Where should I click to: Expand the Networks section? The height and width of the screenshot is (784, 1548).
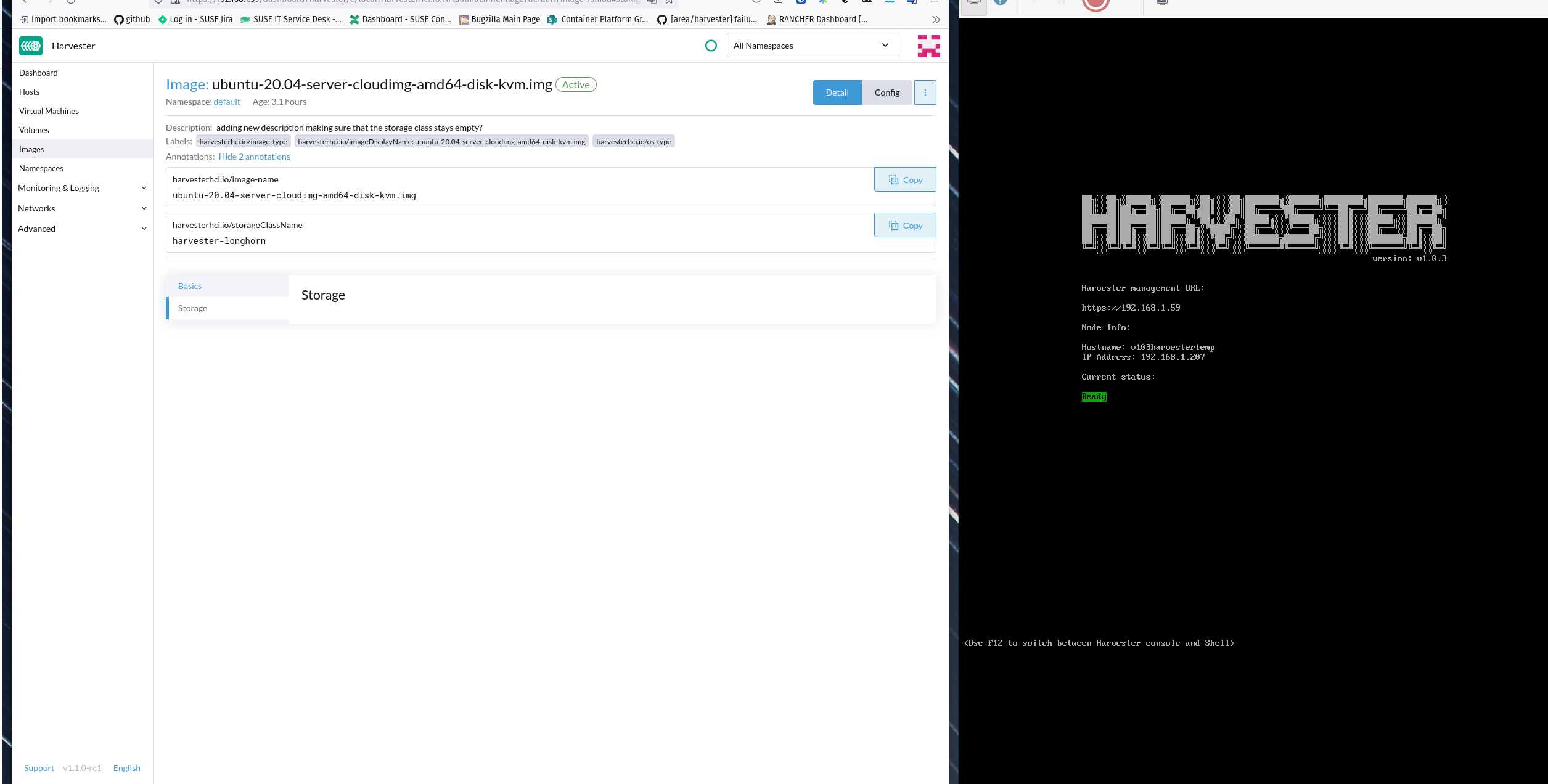click(82, 208)
